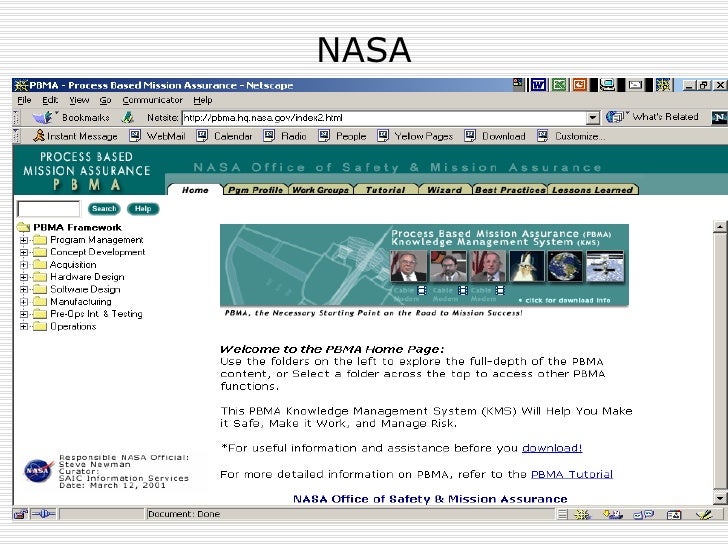Expand the Program Management folder

point(24,240)
